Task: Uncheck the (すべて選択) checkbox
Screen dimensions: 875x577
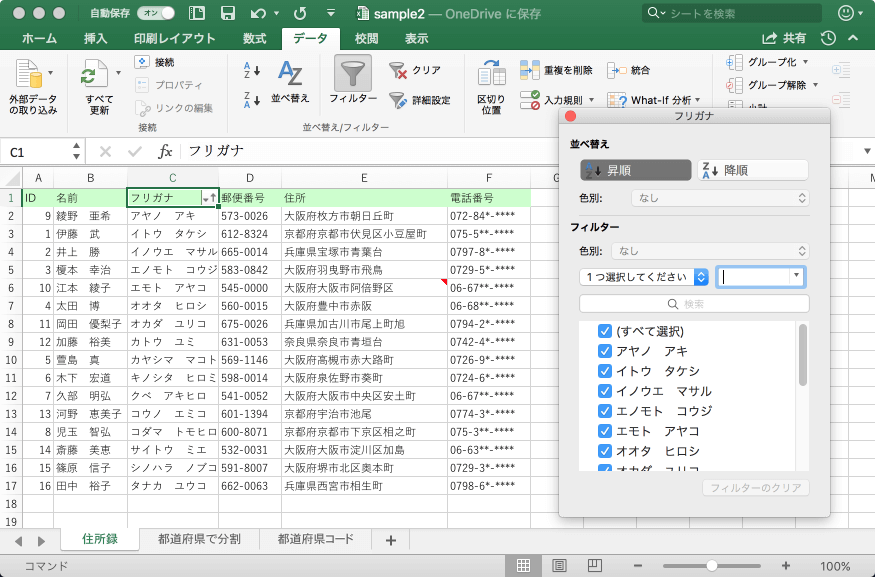Action: click(x=604, y=331)
